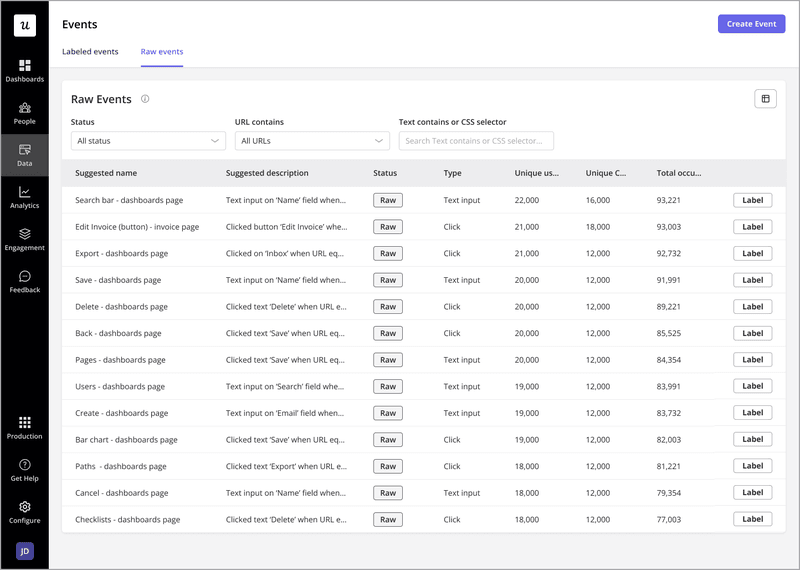This screenshot has height=570, width=800.
Task: Label the Search bar - dashboards page event
Action: coord(753,200)
